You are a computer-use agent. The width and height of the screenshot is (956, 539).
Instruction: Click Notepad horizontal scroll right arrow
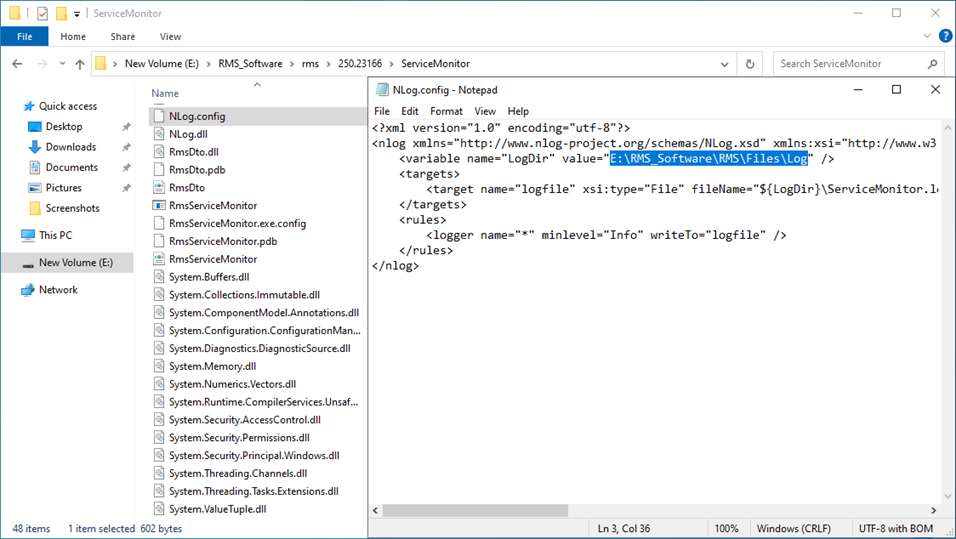coord(933,510)
